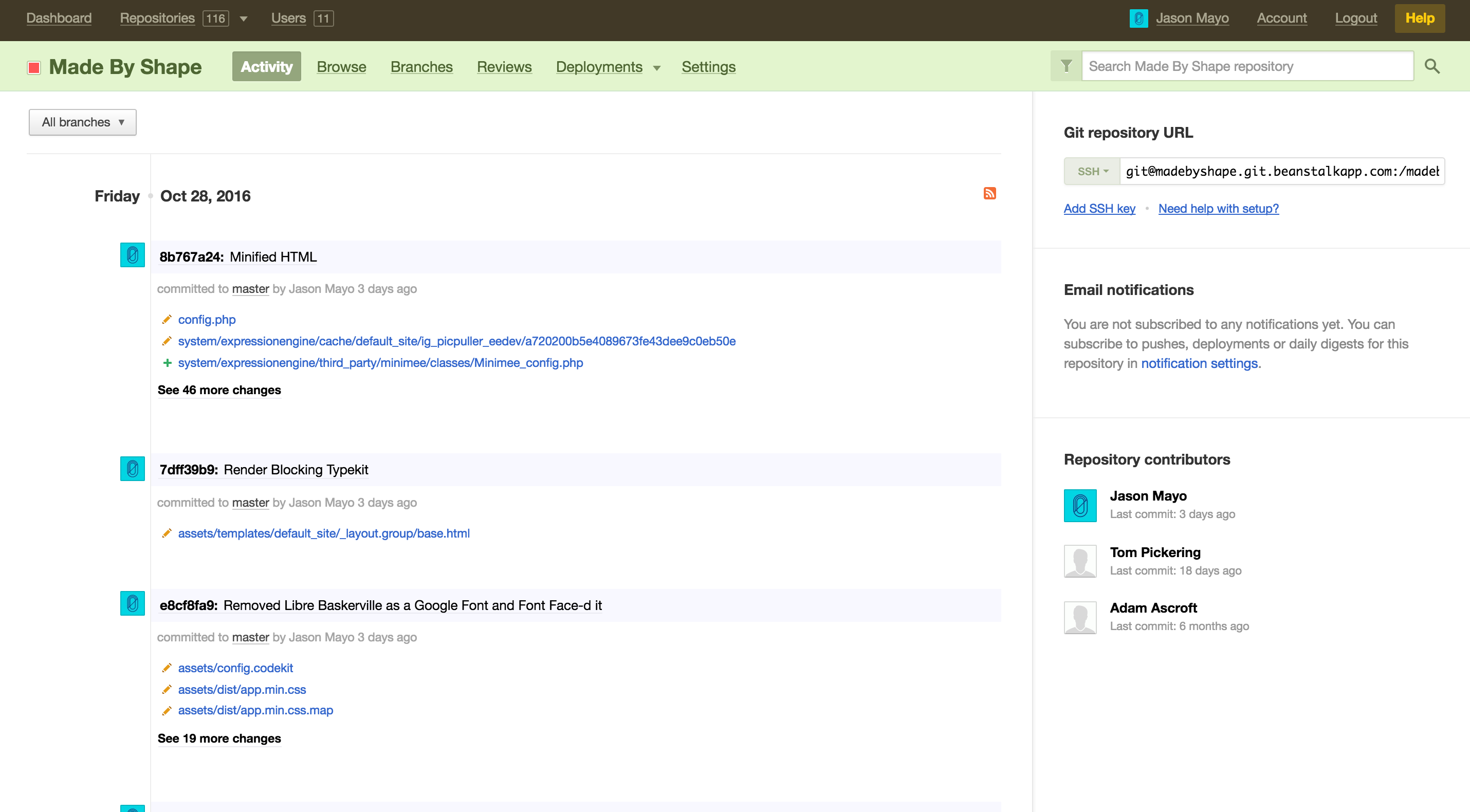Click the Help button
Screen dimensions: 1470x812
click(1420, 19)
